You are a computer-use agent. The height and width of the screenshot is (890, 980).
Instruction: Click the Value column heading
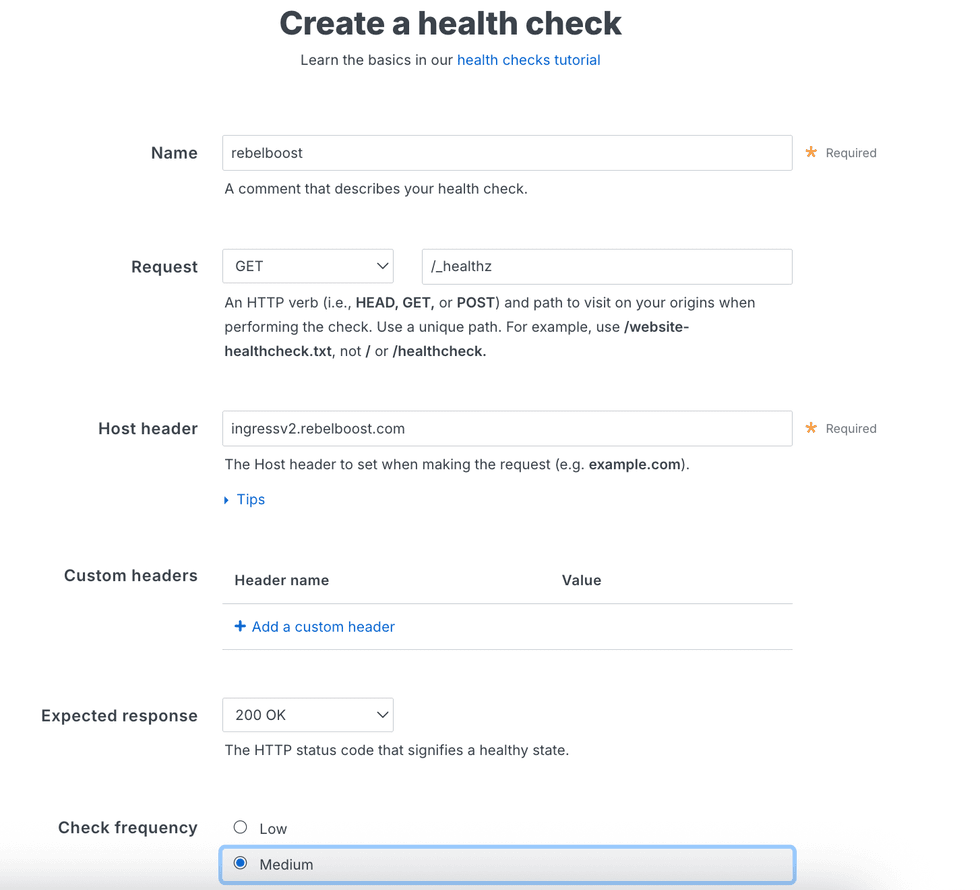(x=581, y=580)
